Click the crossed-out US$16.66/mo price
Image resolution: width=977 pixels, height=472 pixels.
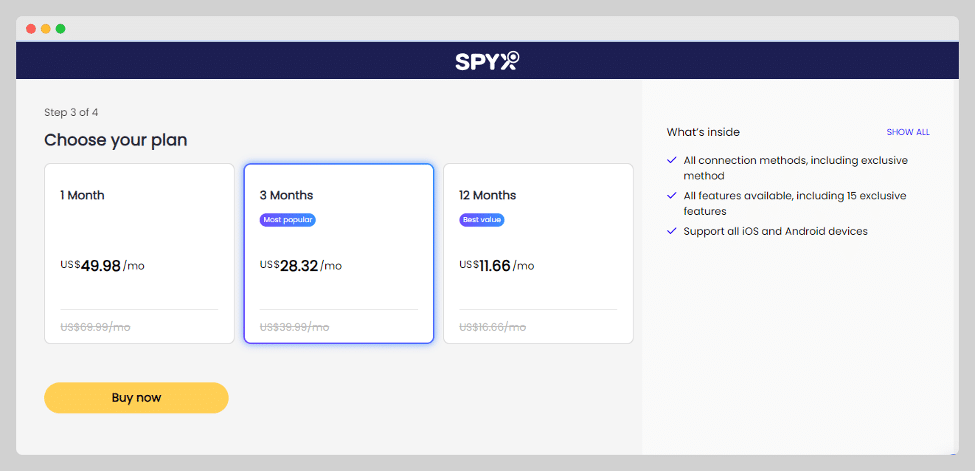[492, 327]
